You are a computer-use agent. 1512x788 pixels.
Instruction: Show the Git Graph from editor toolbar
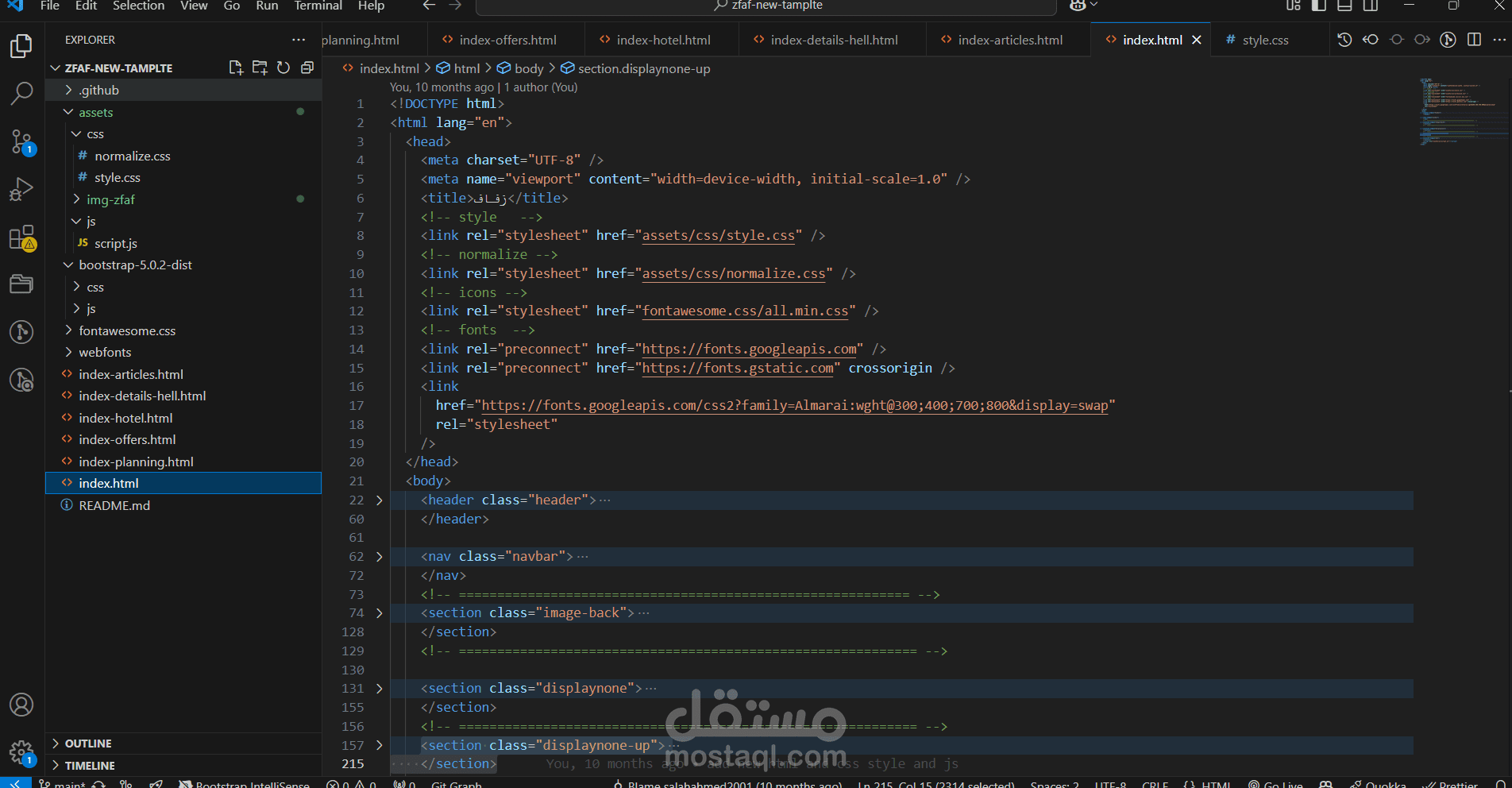tap(1448, 40)
